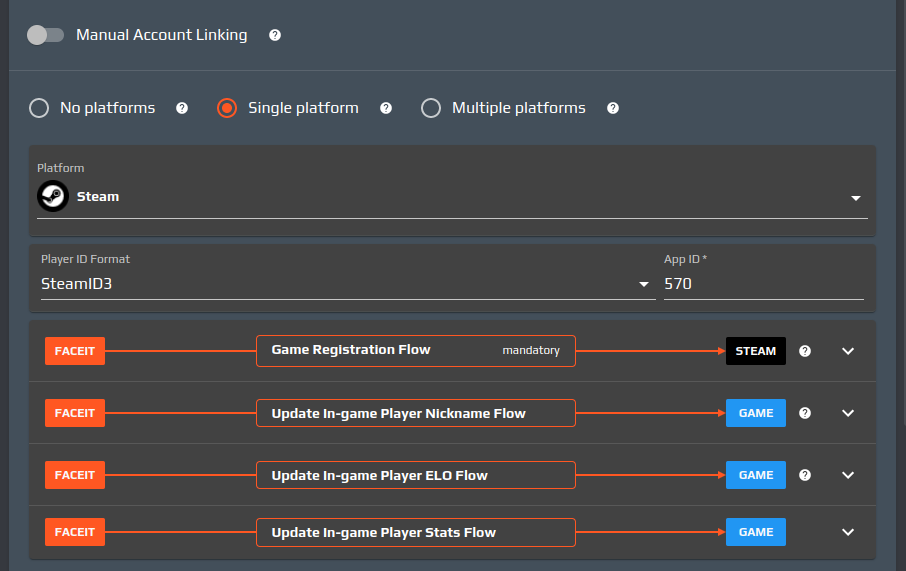The width and height of the screenshot is (906, 571).
Task: Click the App ID input field
Action: pos(763,284)
